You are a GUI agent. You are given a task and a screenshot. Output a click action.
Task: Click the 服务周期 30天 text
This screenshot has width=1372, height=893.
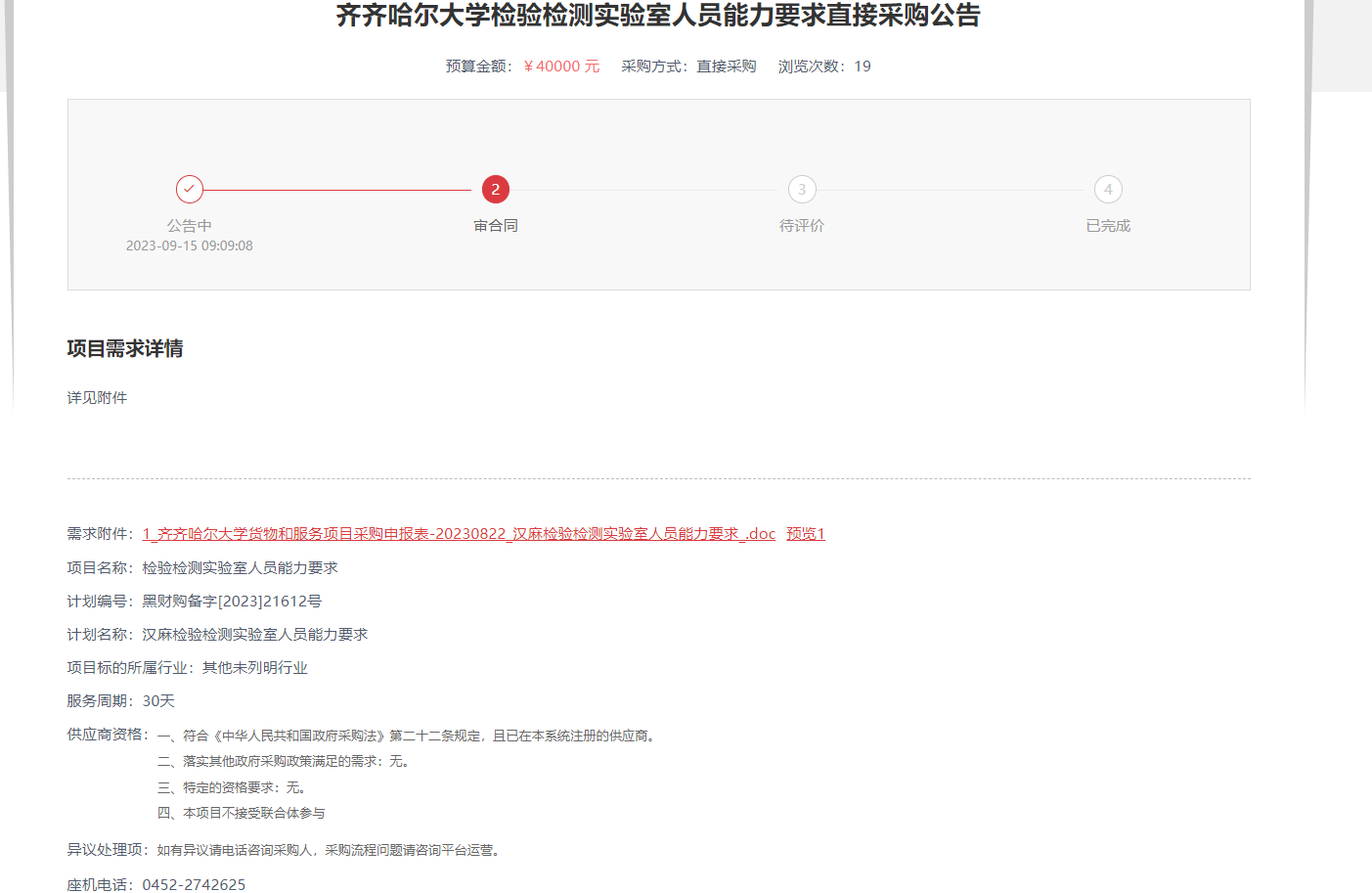pos(121,701)
